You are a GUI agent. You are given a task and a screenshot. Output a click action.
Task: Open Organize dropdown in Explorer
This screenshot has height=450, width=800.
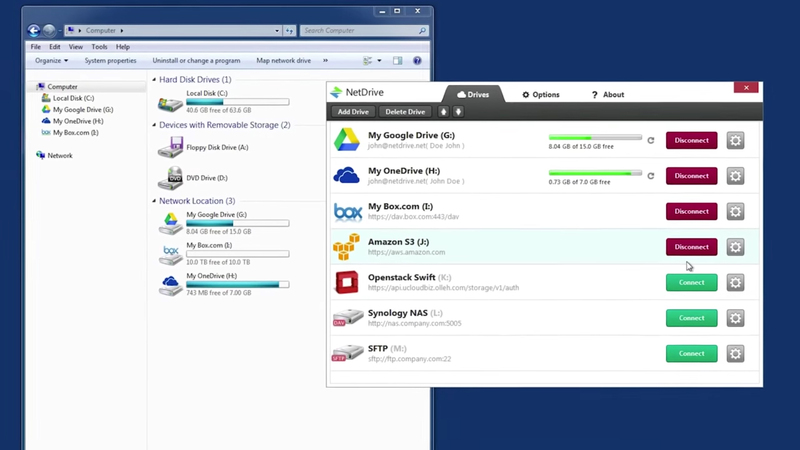point(51,61)
